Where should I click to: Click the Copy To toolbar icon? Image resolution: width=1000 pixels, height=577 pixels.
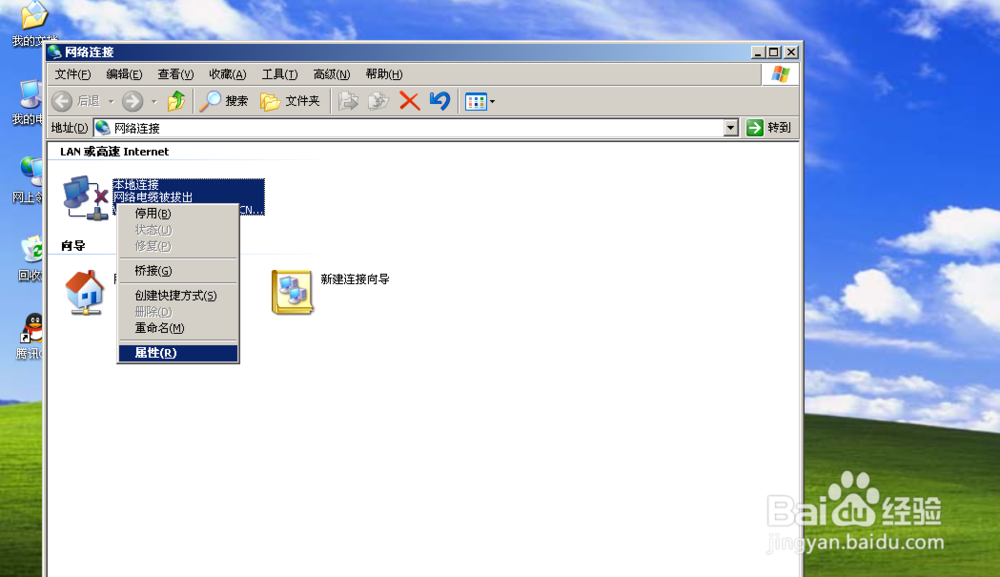378,101
